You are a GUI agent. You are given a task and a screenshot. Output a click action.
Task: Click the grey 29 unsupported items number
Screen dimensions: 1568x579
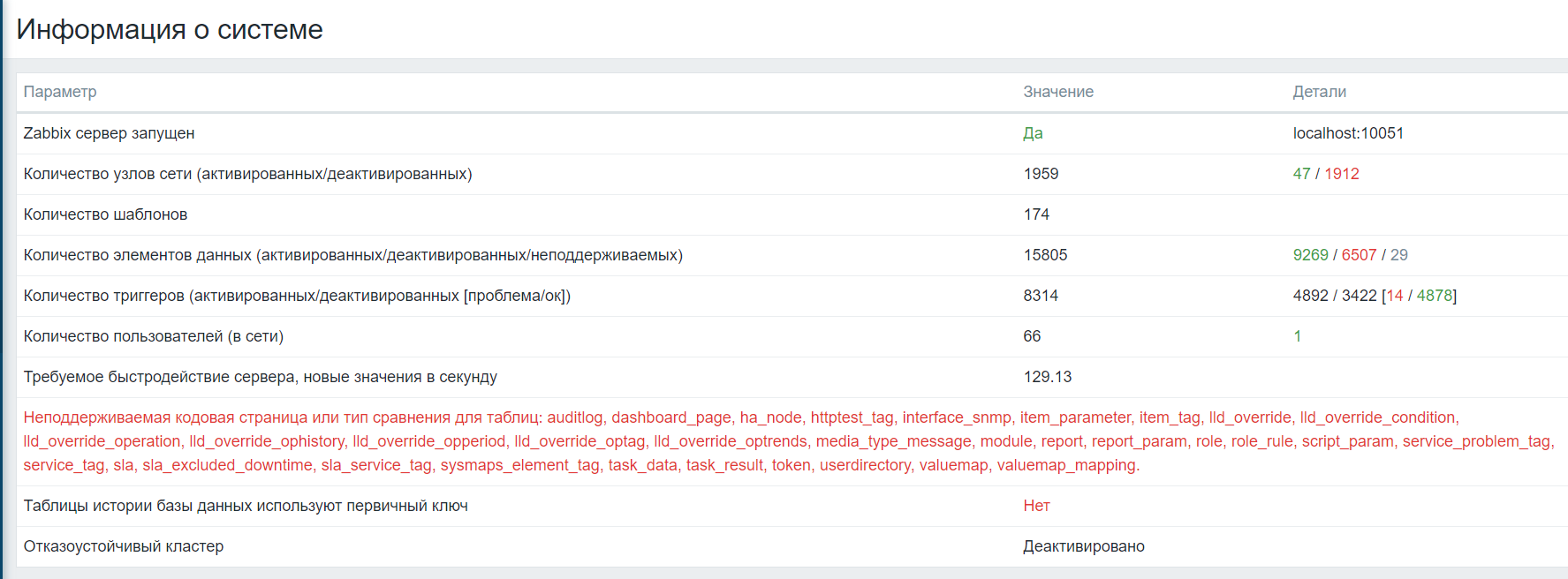(x=1399, y=255)
